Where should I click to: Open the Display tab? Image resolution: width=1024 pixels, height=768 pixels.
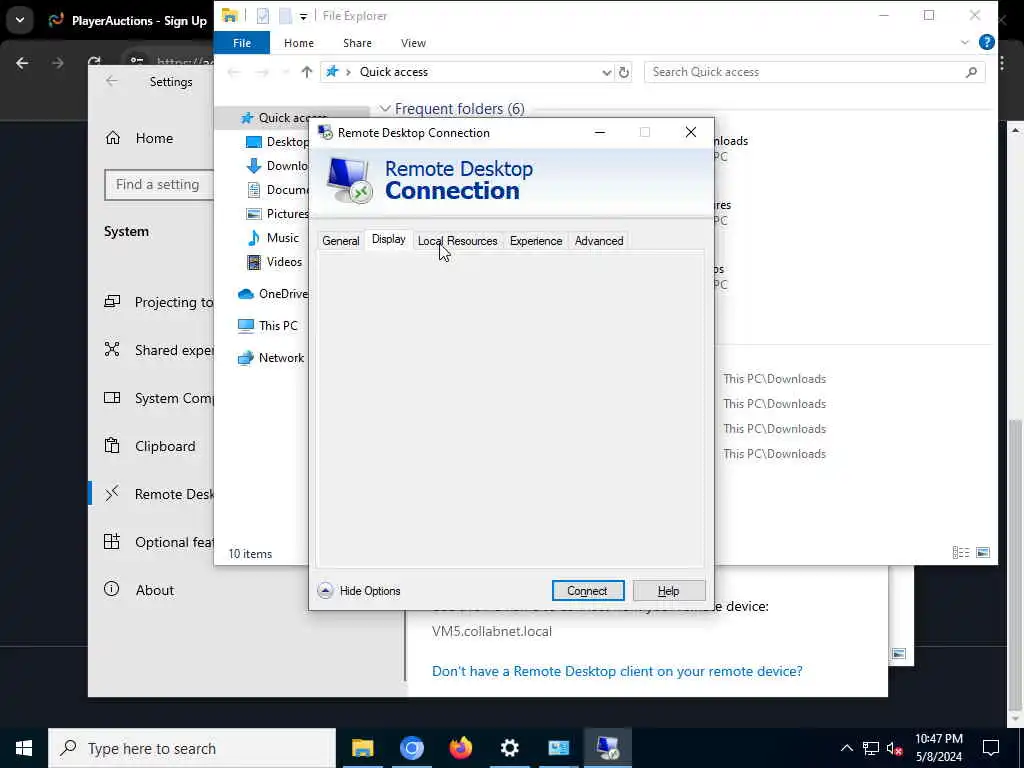click(389, 240)
